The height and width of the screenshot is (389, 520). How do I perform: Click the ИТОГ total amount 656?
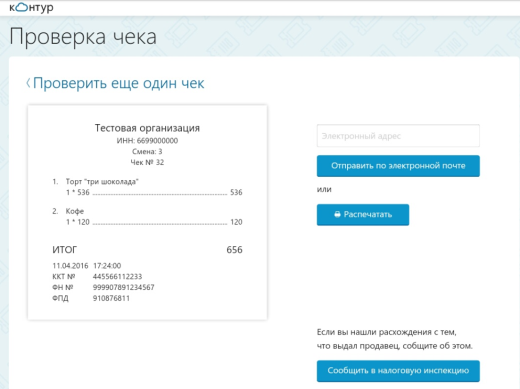click(x=234, y=250)
